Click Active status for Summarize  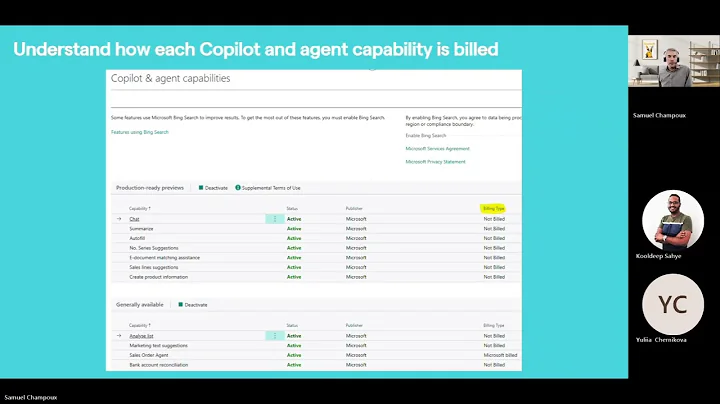294,229
